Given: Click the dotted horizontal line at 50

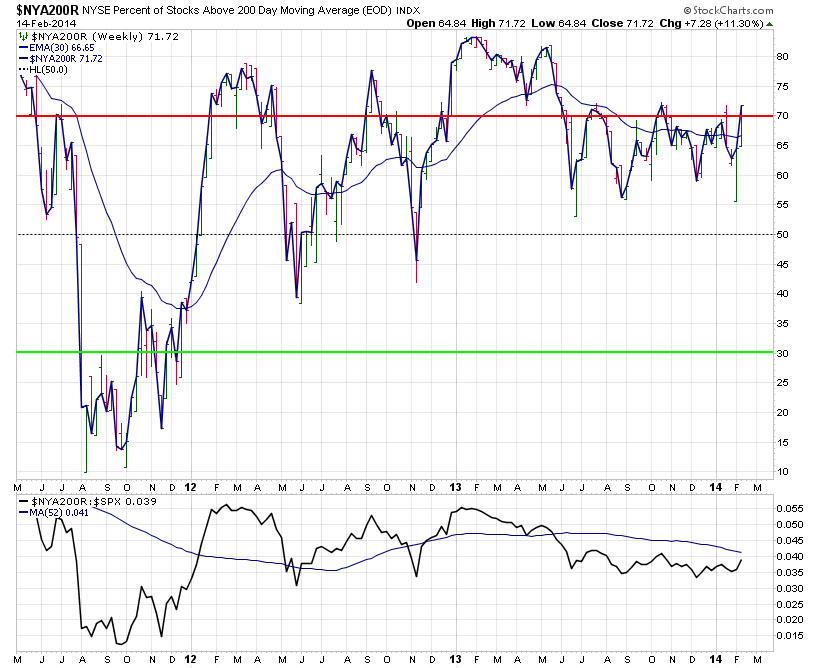Looking at the screenshot, I should tap(395, 234).
